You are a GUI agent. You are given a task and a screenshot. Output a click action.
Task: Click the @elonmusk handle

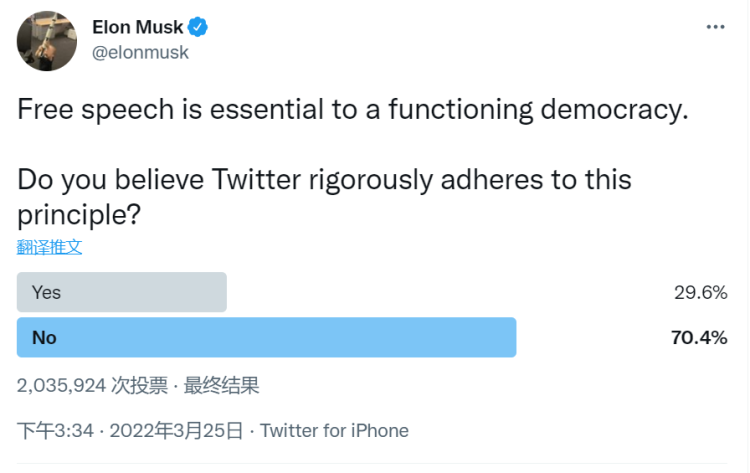[x=140, y=52]
